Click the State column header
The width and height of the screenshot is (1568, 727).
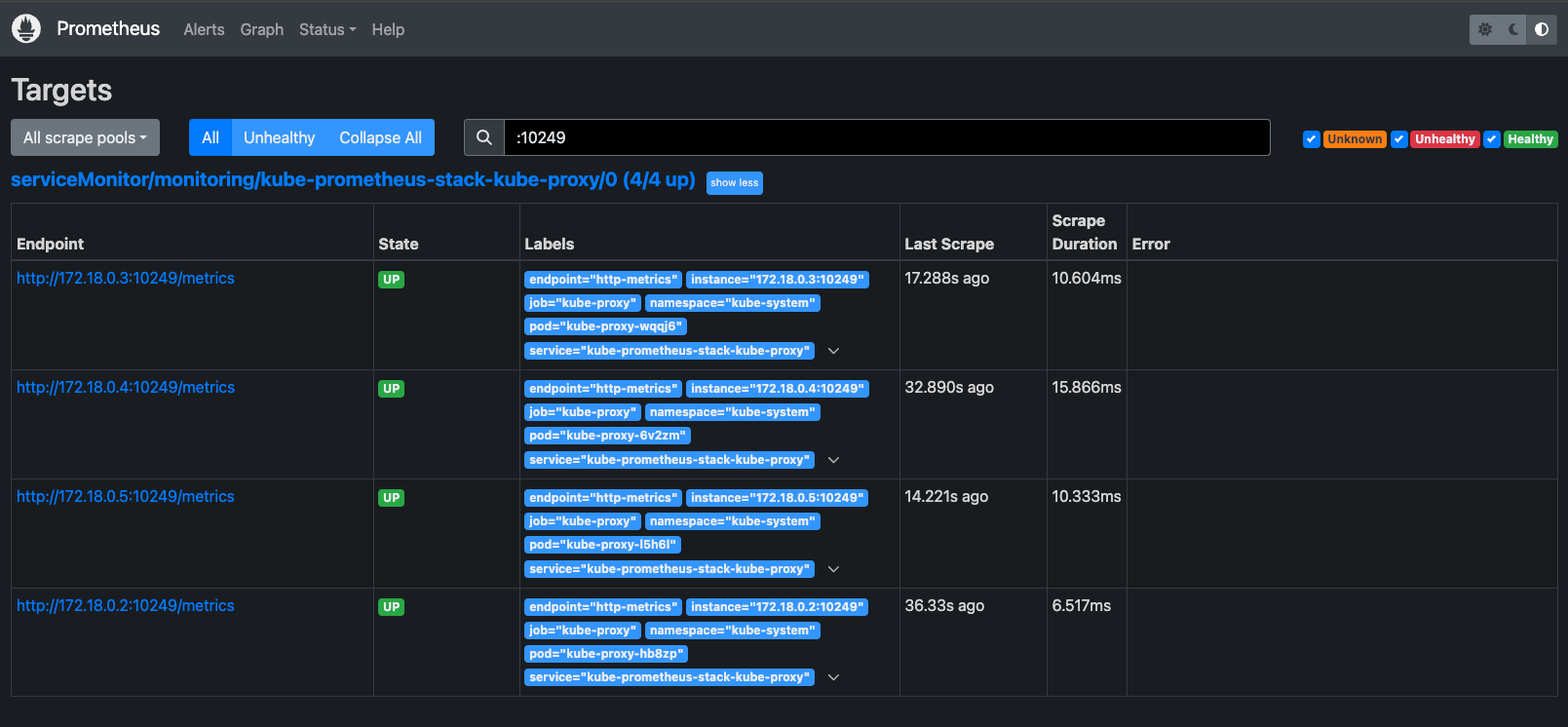pos(399,244)
